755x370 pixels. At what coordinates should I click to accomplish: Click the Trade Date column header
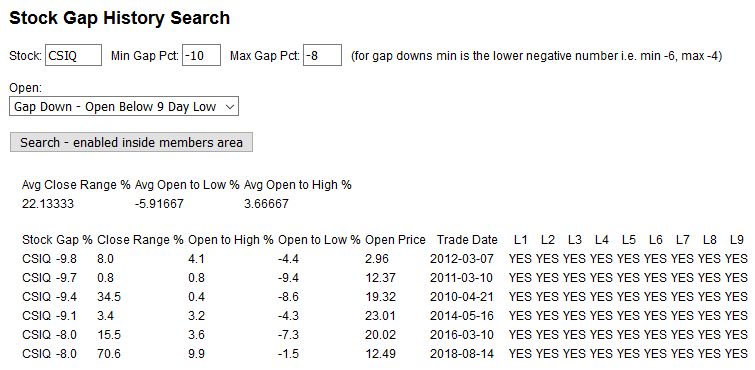point(467,239)
